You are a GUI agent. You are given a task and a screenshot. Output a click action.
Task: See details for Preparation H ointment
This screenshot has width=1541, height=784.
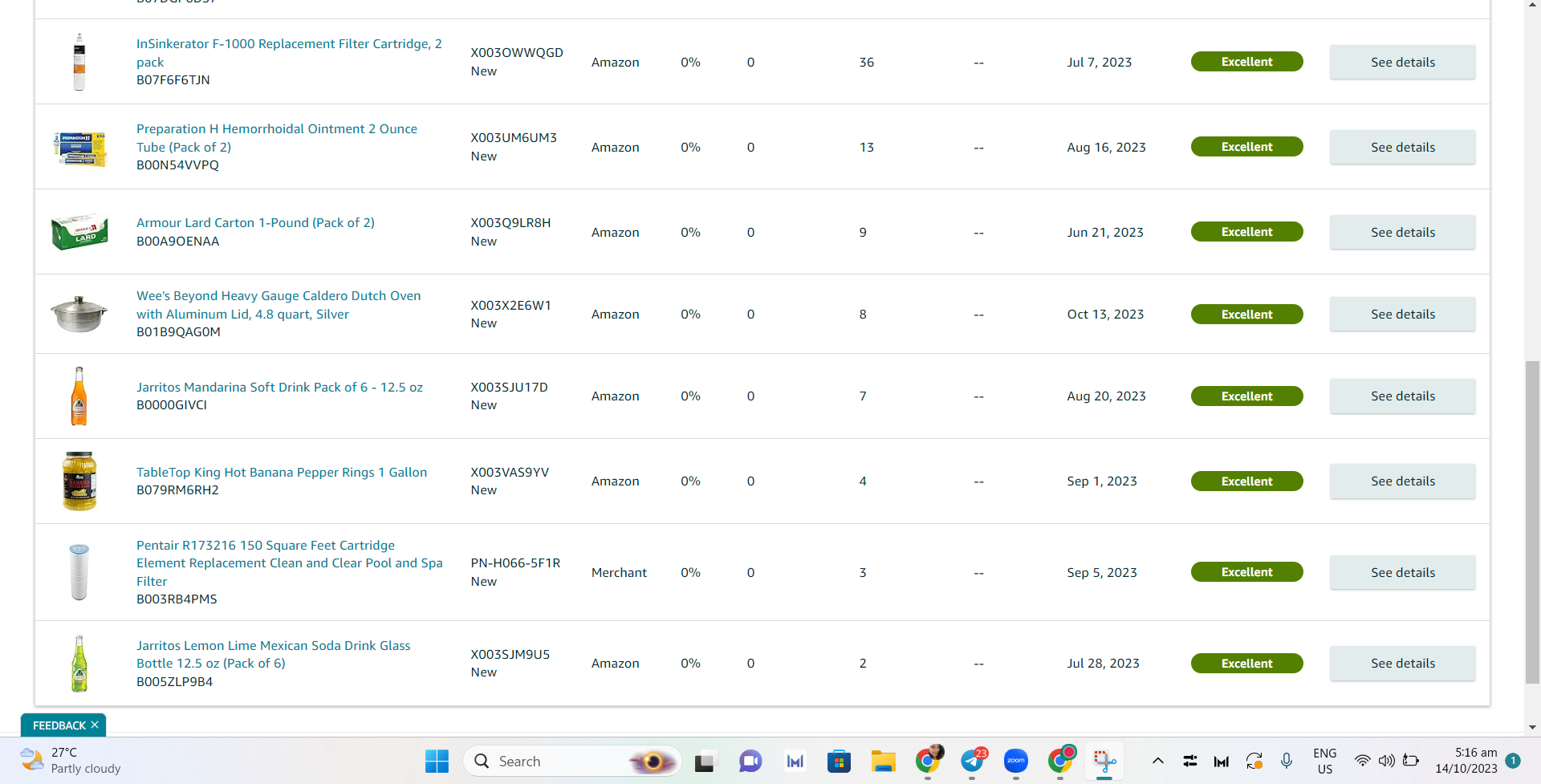click(1402, 147)
